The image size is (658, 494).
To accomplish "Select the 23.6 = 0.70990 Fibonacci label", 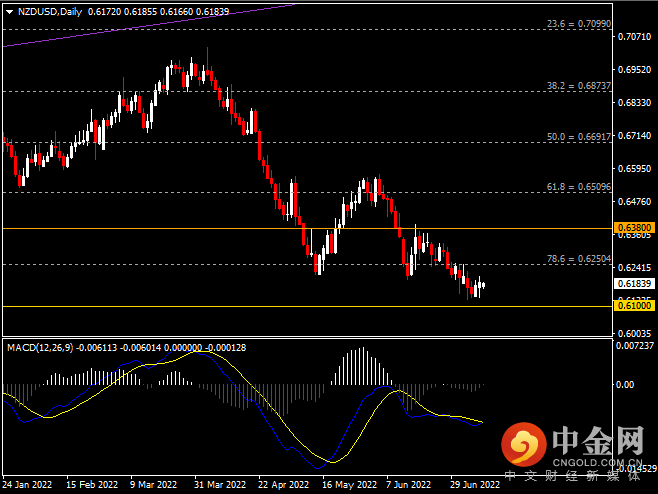I will 579,24.
